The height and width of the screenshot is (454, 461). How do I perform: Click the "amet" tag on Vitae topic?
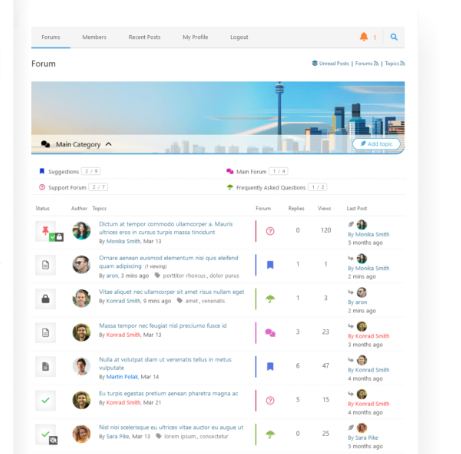coord(192,301)
